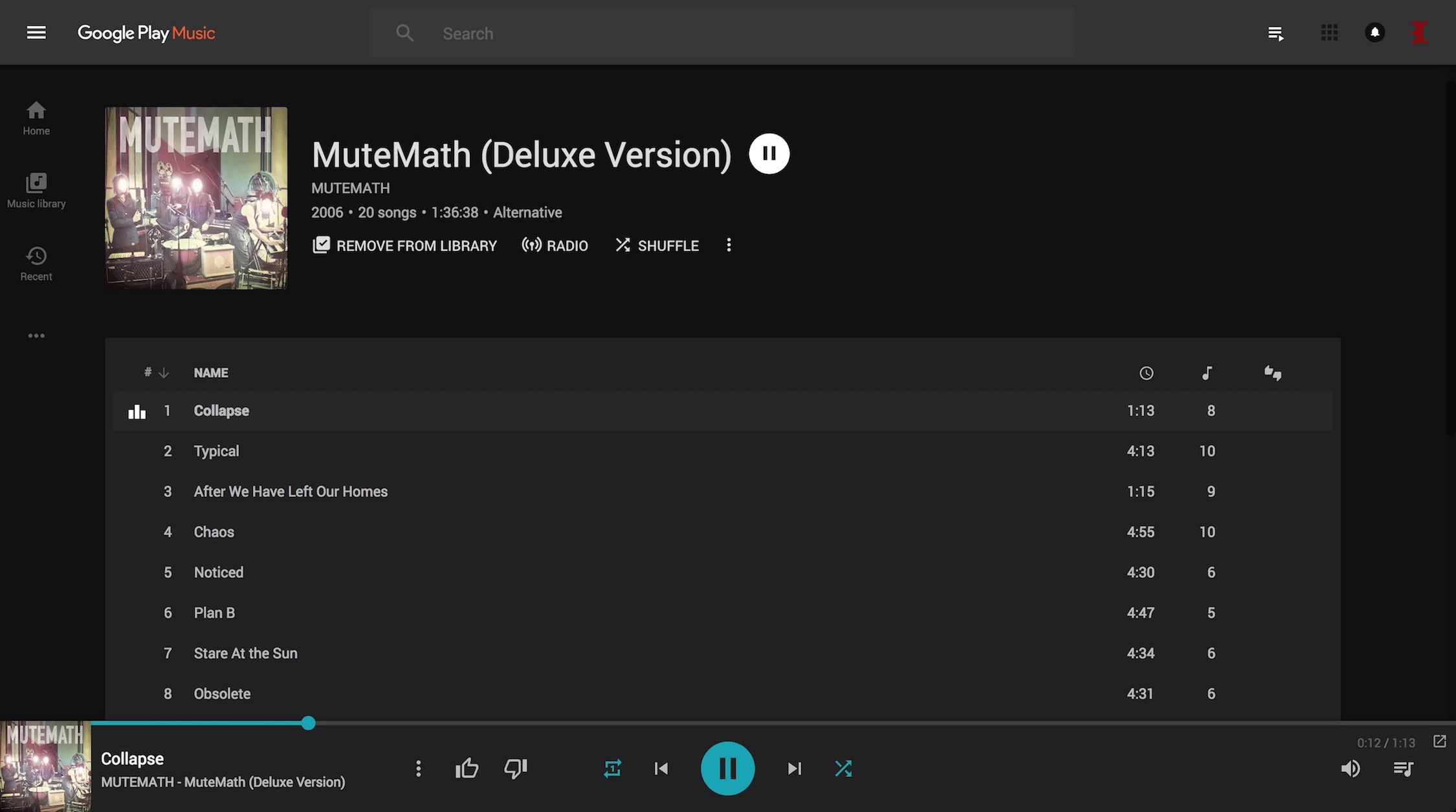Click the playback progress slider knob

(x=309, y=723)
